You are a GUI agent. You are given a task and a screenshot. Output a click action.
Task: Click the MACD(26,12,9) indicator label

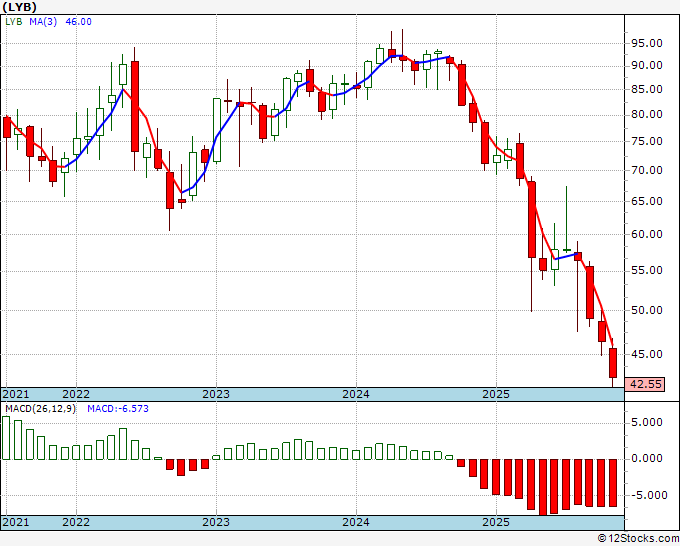click(x=40, y=409)
